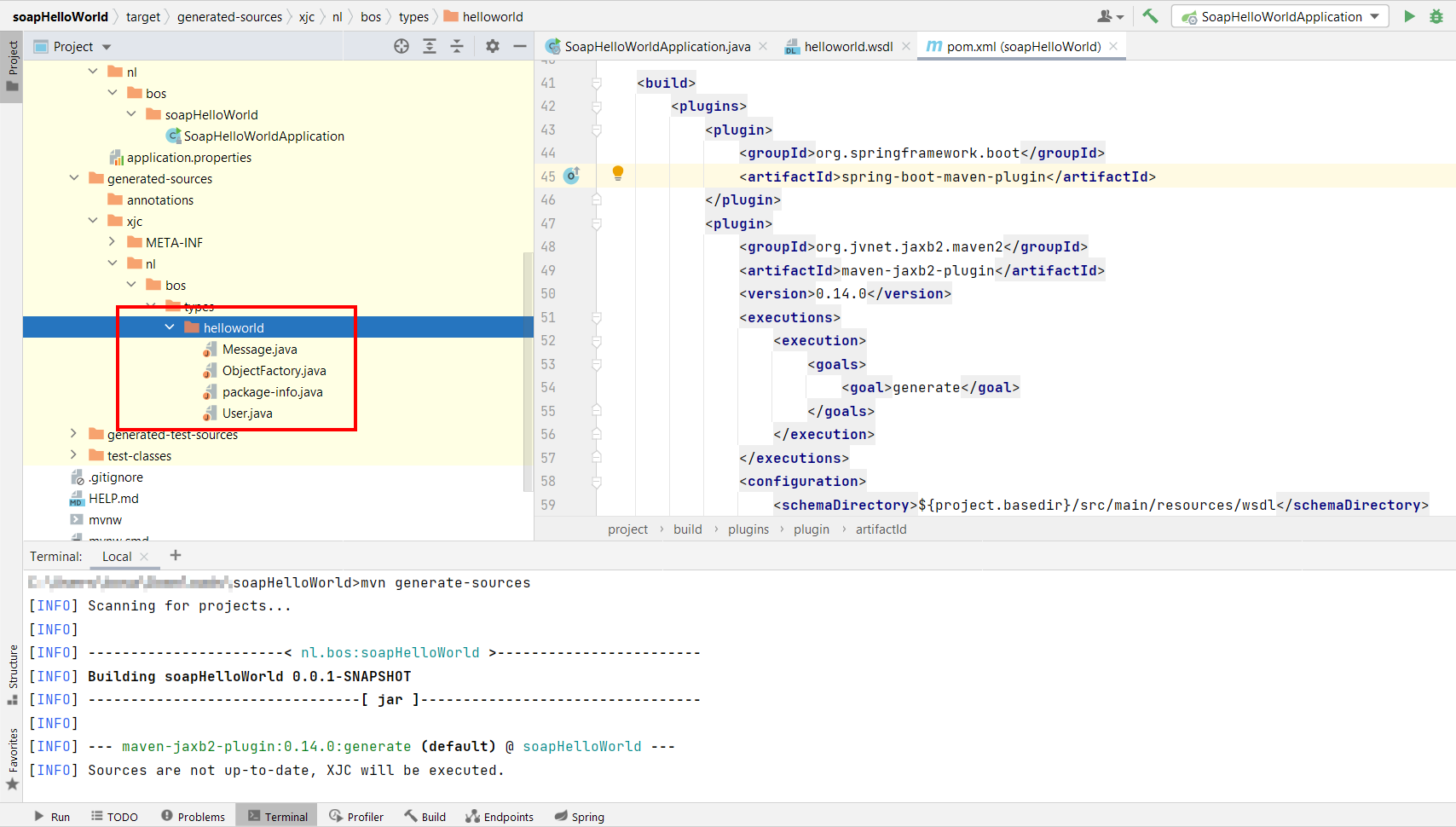Collapse the helloworld folder in the tree

click(x=170, y=327)
